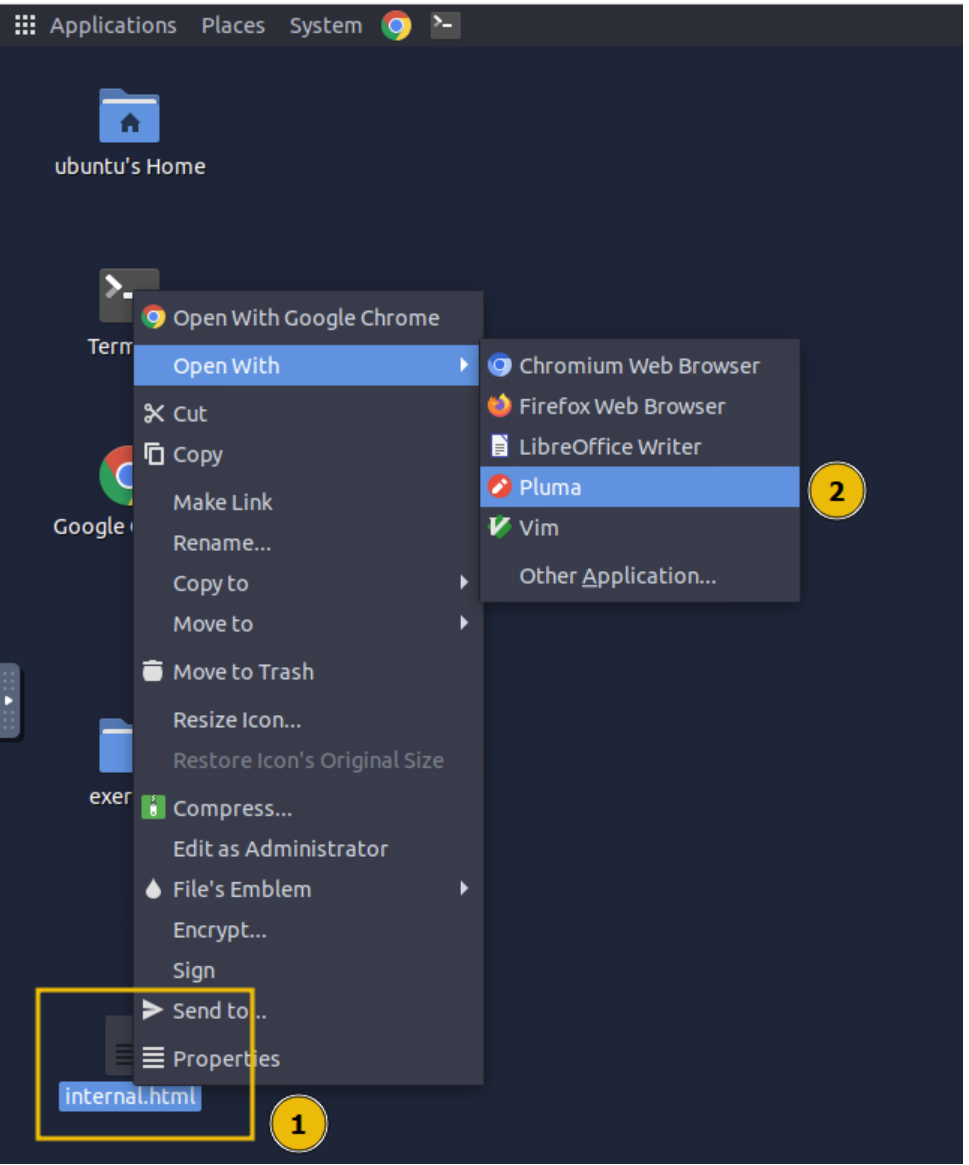This screenshot has height=1165, width=969.
Task: Click the Properties list icon
Action: click(153, 1057)
